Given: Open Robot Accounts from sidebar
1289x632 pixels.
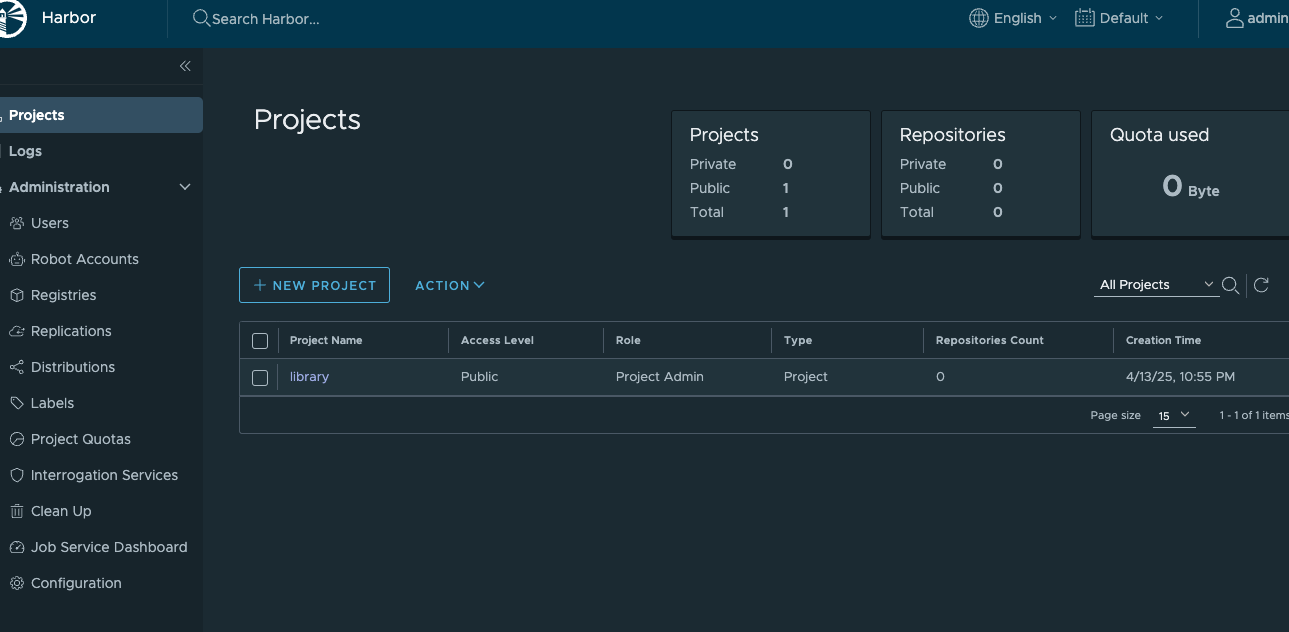Looking at the screenshot, I should pos(84,259).
